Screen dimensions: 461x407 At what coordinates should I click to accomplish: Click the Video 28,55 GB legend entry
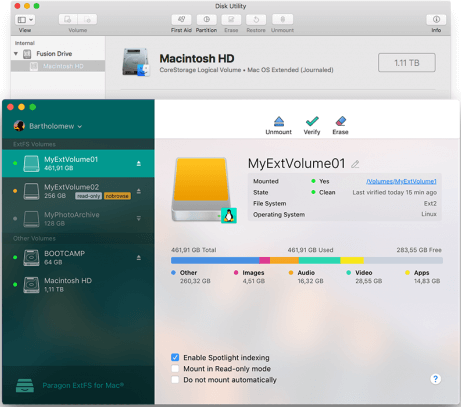[364, 277]
